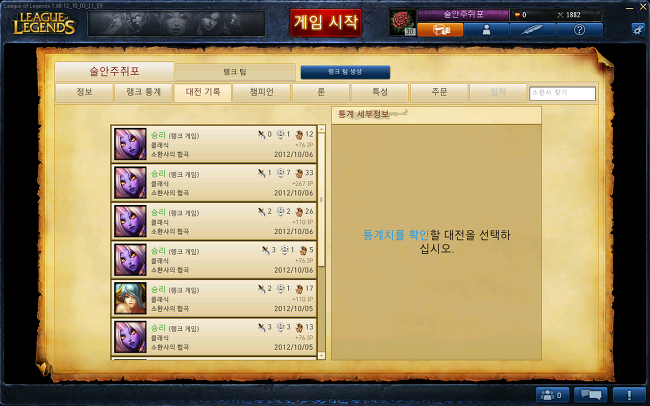Open the friends list buddy icon
This screenshot has width=650, height=406.
click(552, 395)
